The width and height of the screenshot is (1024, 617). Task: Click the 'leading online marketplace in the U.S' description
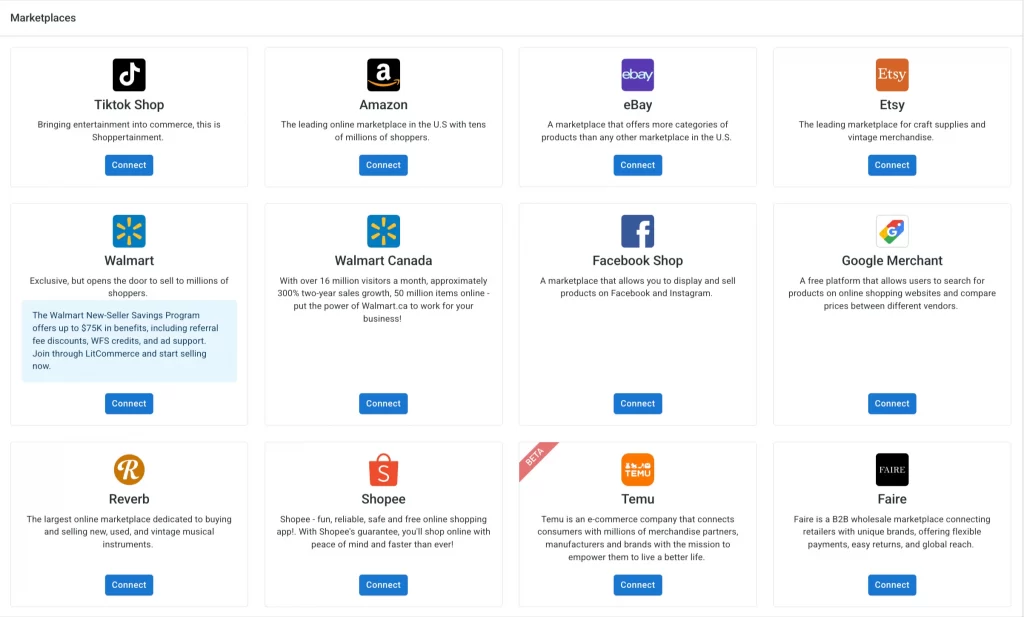coord(383,131)
